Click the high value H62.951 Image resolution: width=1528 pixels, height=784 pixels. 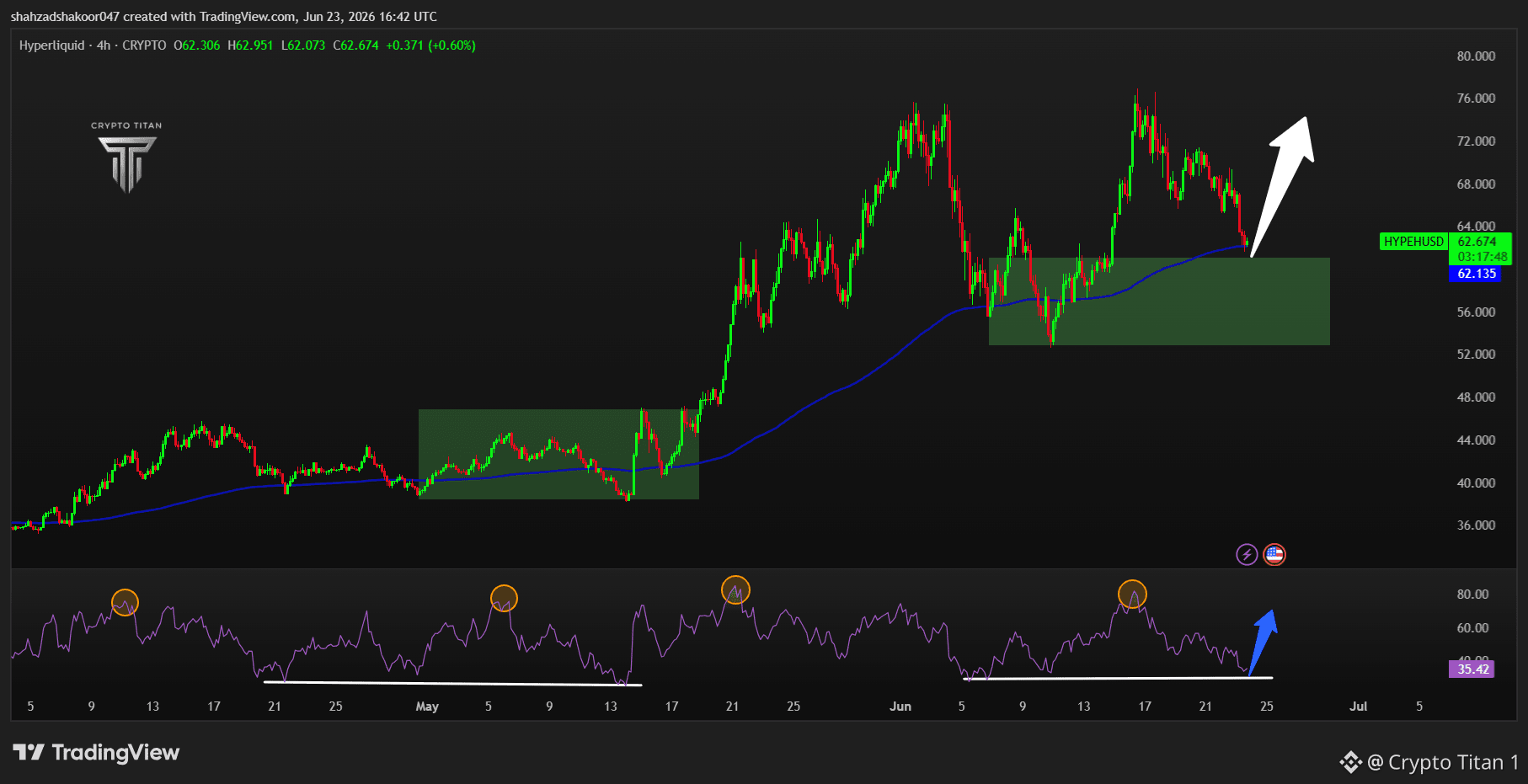click(x=250, y=45)
